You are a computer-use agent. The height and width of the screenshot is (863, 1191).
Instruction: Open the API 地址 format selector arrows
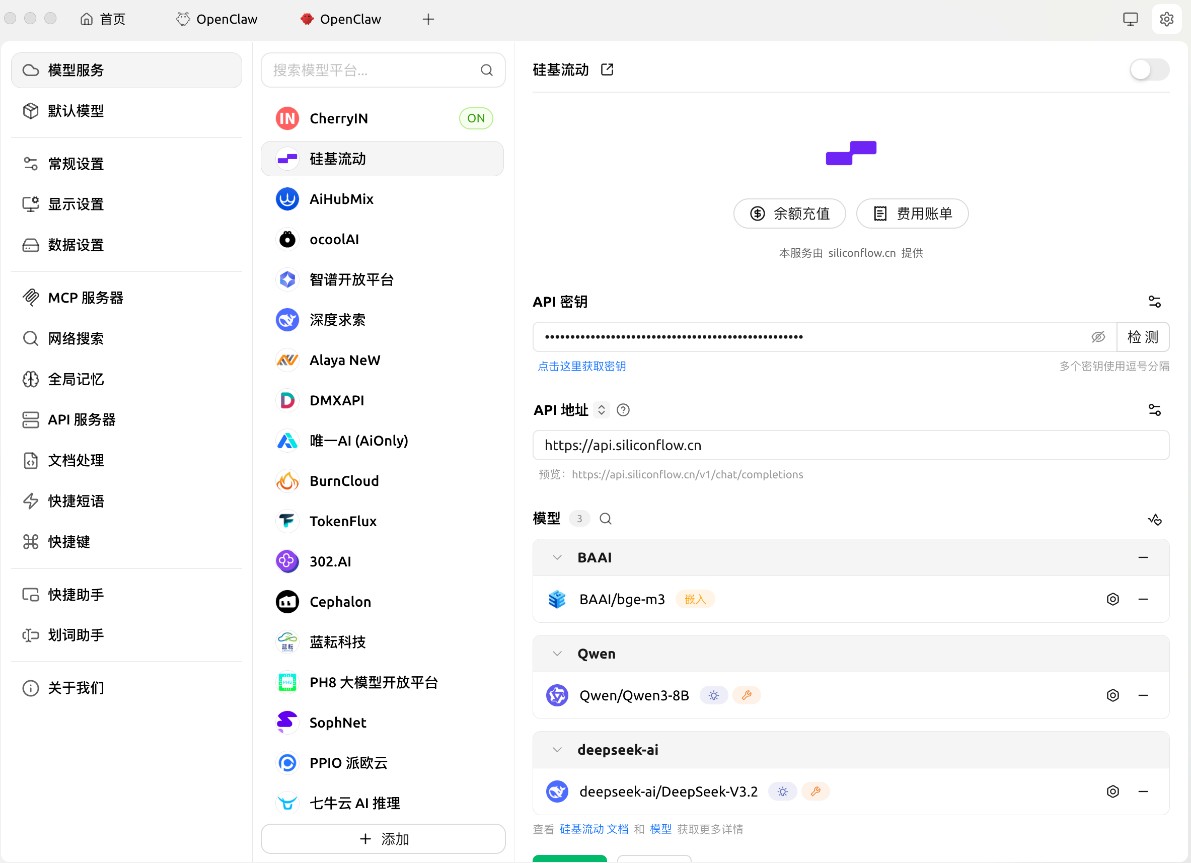(x=601, y=409)
